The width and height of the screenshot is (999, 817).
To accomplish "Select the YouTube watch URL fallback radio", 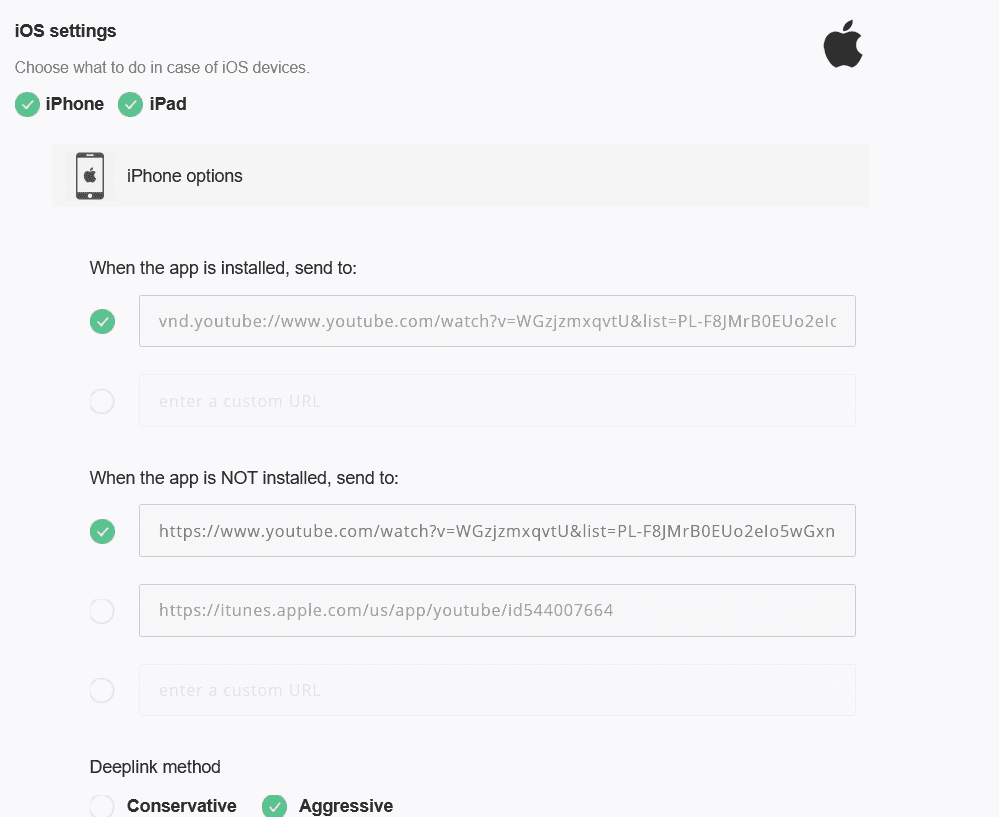I will click(x=102, y=531).
